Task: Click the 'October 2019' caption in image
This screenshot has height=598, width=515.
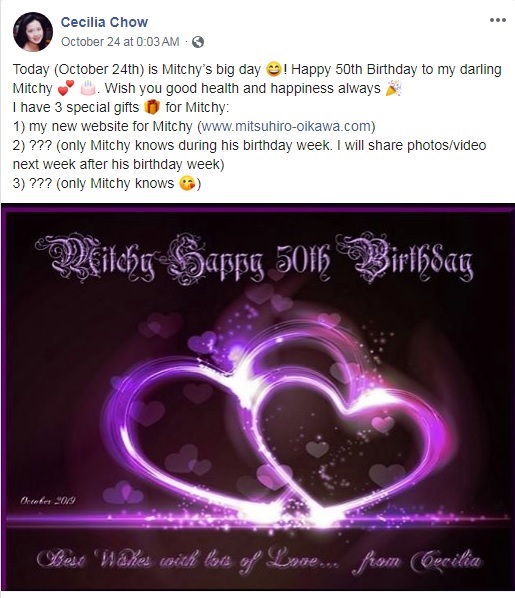Action: (x=48, y=500)
